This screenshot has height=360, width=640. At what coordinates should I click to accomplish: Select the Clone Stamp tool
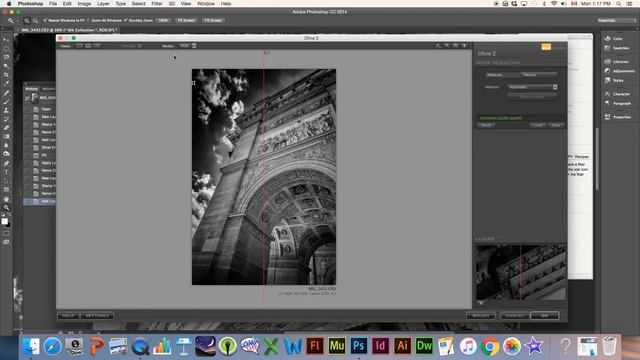tap(6, 110)
